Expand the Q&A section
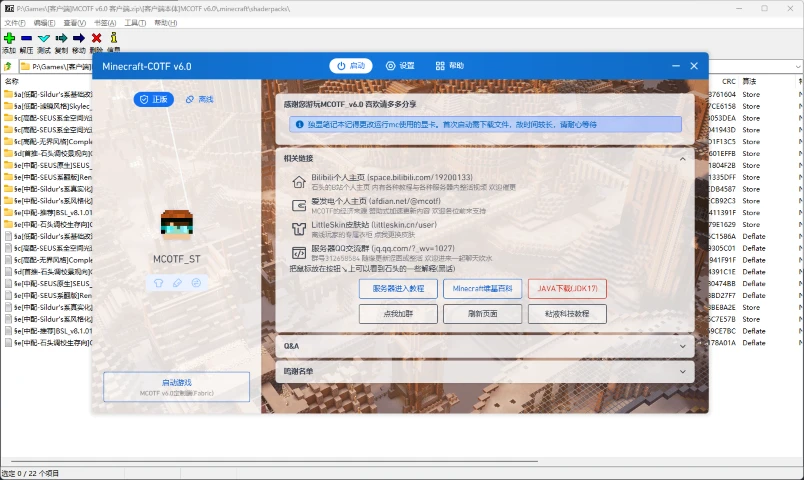Viewport: 804px width, 480px height. (x=682, y=346)
